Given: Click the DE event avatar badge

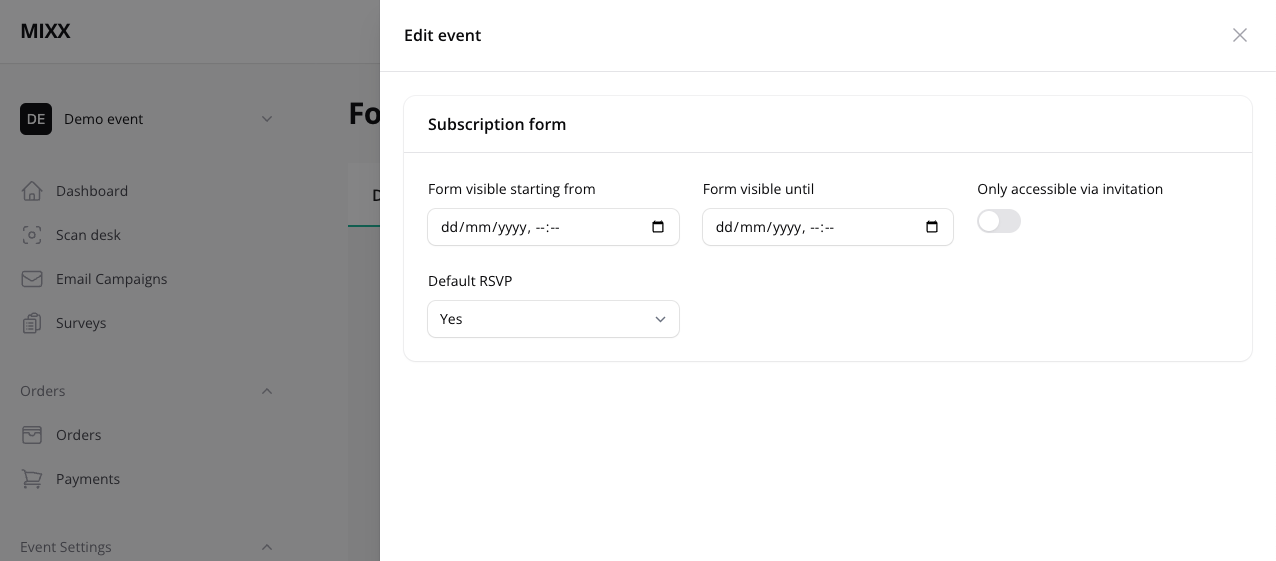Looking at the screenshot, I should [36, 119].
